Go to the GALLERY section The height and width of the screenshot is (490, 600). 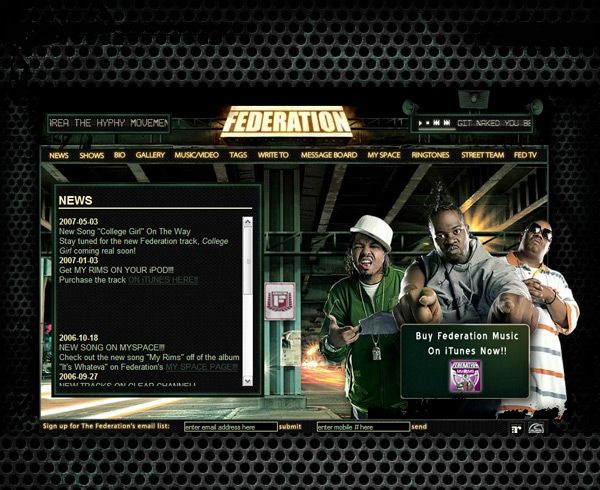tap(150, 155)
